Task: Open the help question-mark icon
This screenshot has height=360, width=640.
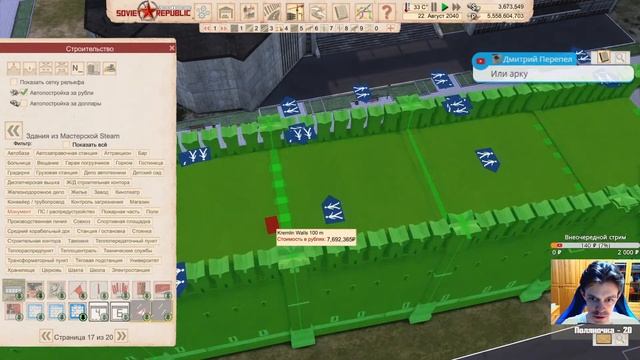Action: (x=386, y=11)
